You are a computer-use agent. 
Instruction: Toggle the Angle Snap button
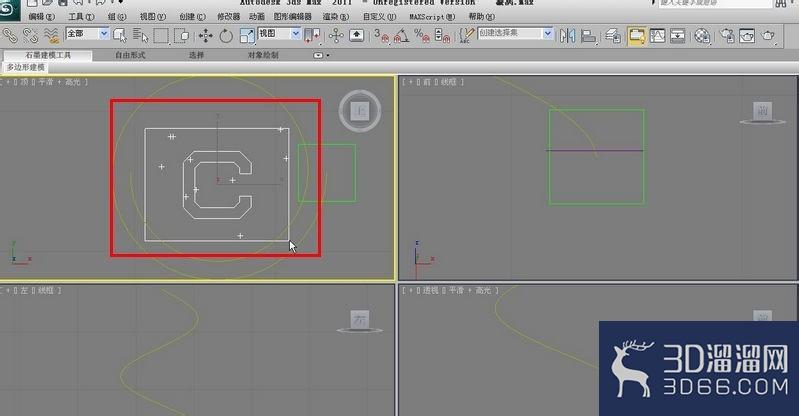[402, 35]
